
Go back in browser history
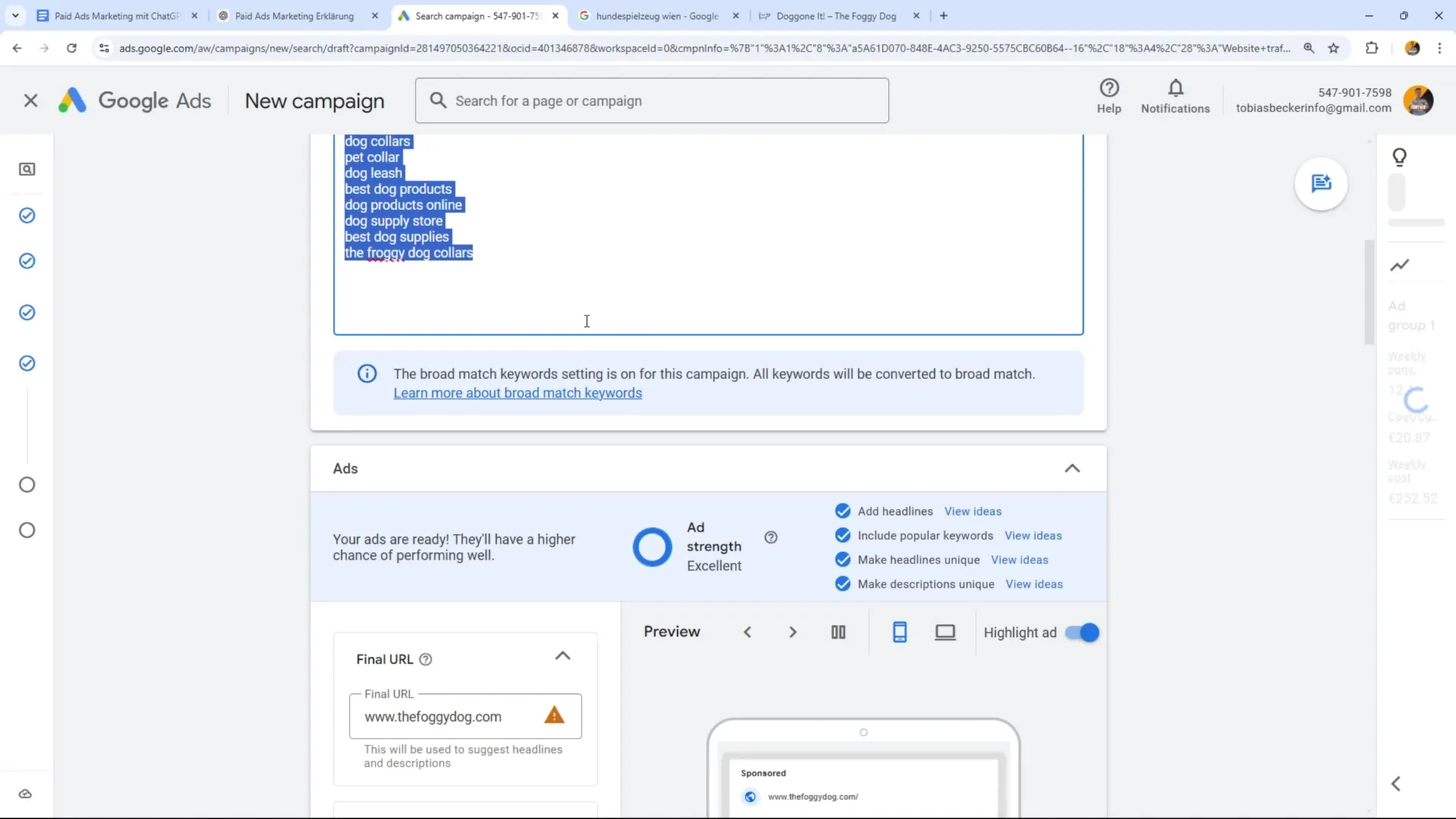pyautogui.click(x=17, y=48)
